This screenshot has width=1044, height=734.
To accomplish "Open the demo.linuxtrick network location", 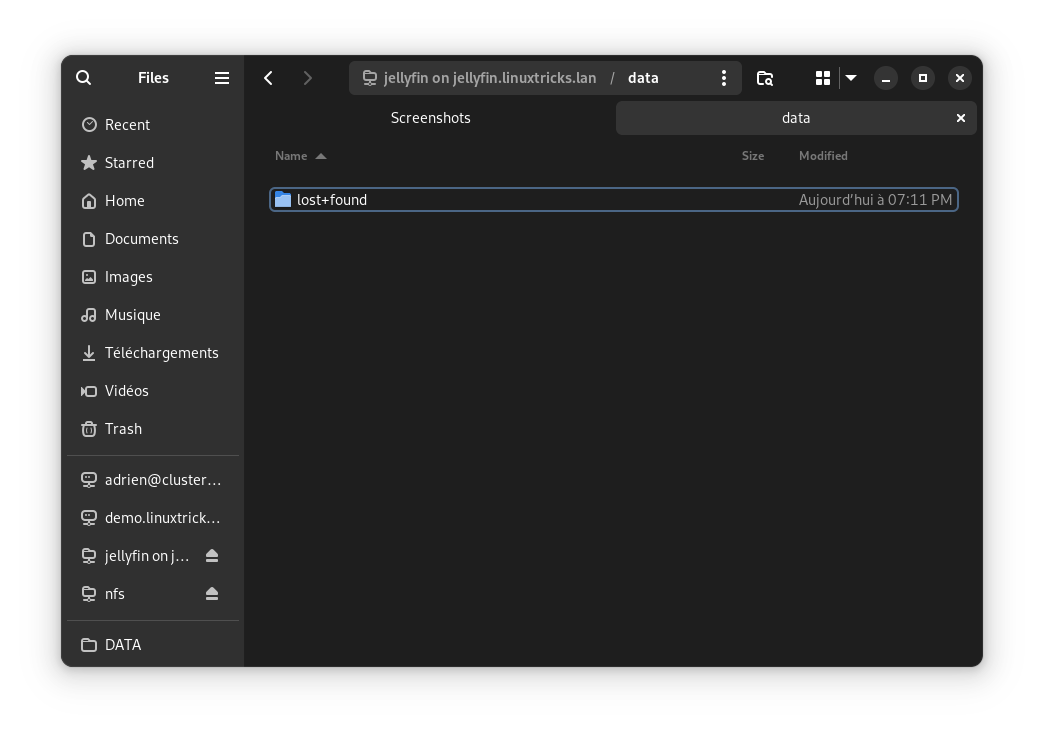I will pyautogui.click(x=153, y=518).
